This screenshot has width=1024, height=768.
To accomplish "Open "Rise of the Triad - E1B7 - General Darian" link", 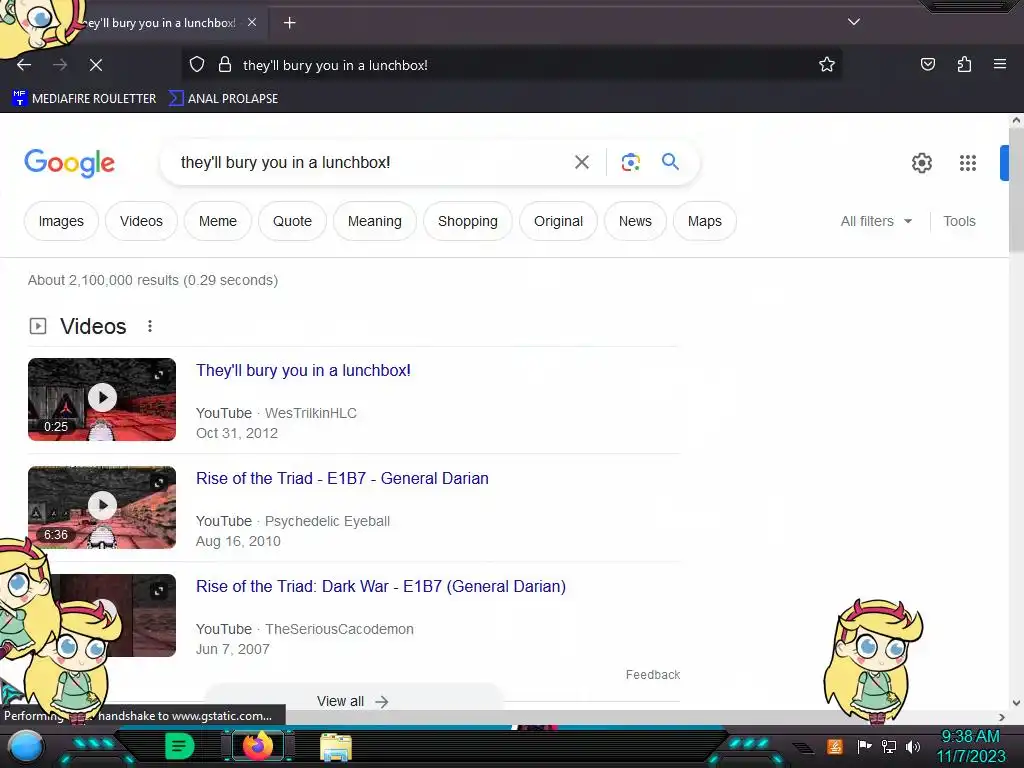I will (x=342, y=478).
